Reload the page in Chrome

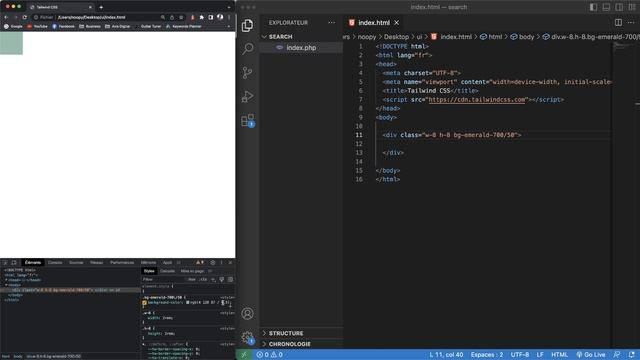tap(24, 17)
